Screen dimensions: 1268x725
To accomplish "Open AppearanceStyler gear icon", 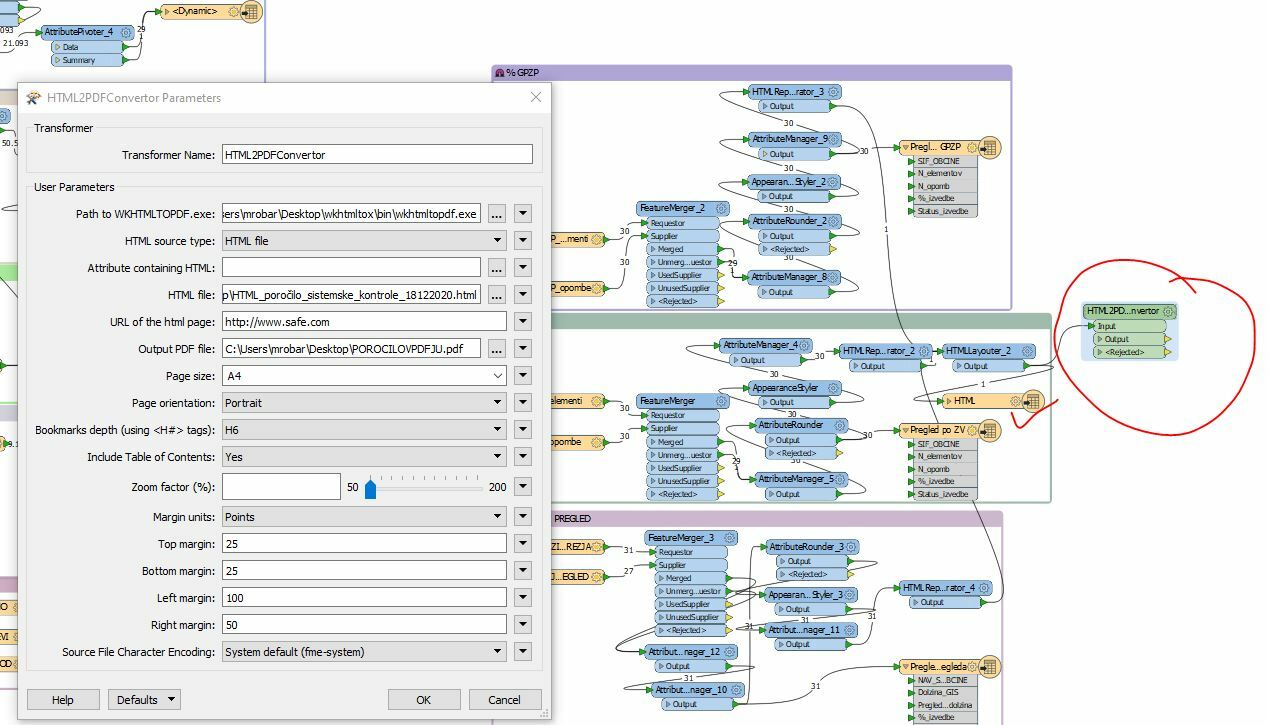I will point(832,388).
